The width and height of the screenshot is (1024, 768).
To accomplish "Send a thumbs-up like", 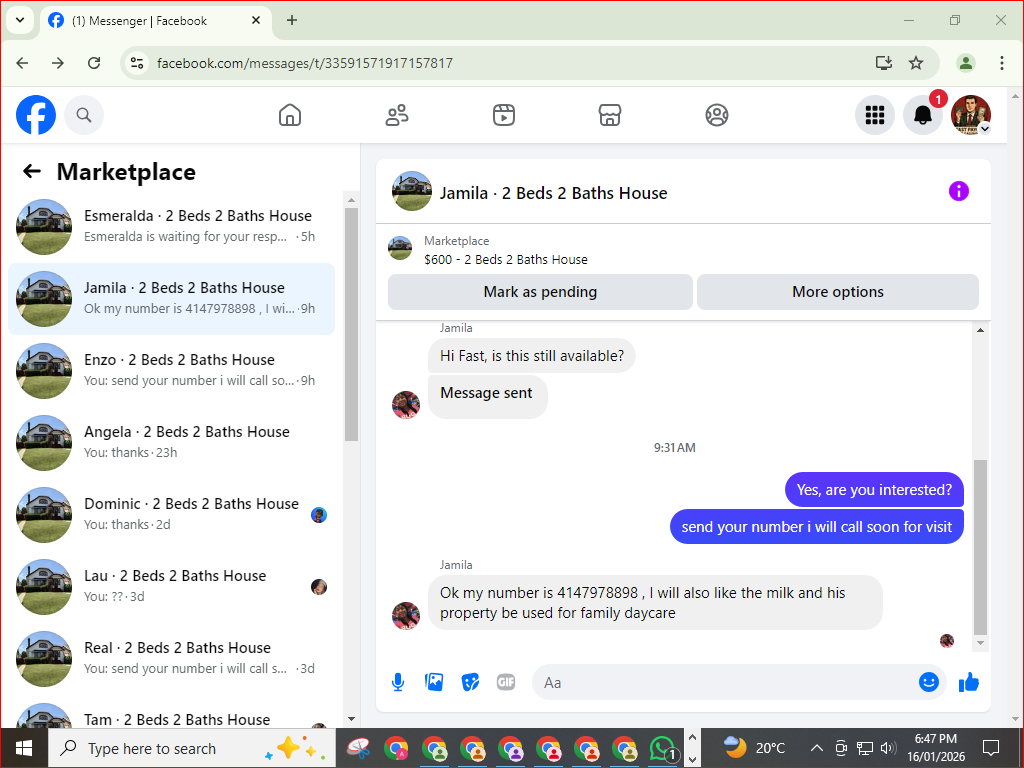I will pyautogui.click(x=969, y=682).
